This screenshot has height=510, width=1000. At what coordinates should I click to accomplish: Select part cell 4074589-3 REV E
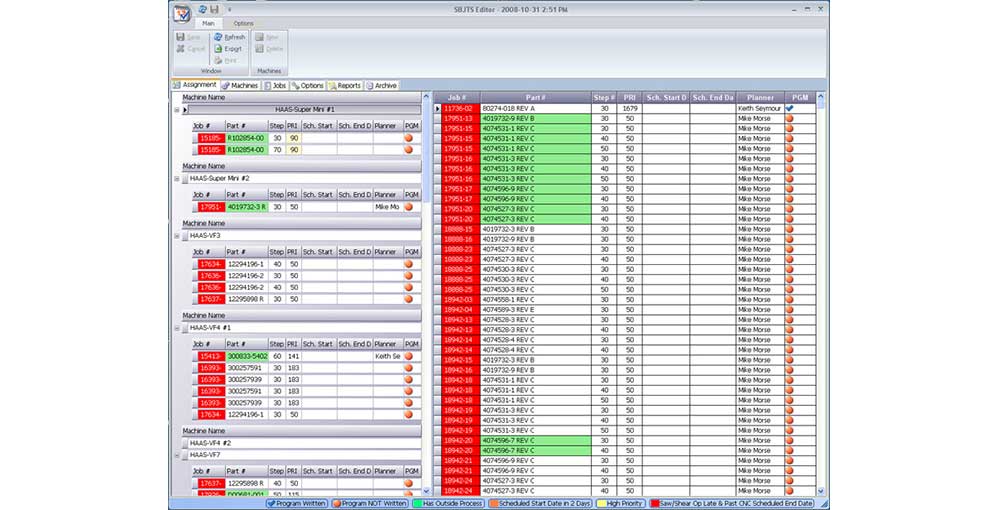coord(536,310)
